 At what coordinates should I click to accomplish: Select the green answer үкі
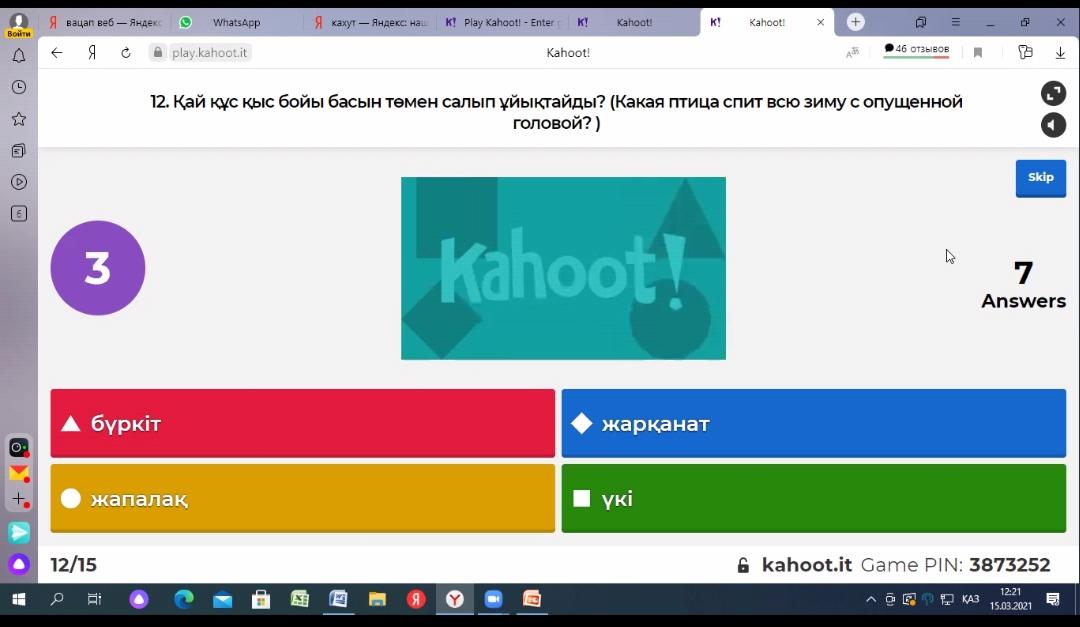tap(813, 498)
